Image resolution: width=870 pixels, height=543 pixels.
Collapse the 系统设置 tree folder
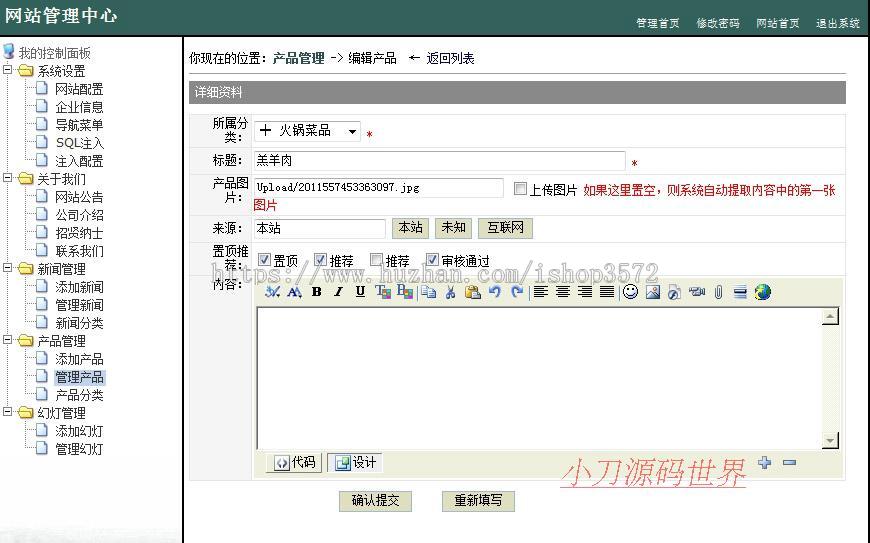tap(8, 70)
